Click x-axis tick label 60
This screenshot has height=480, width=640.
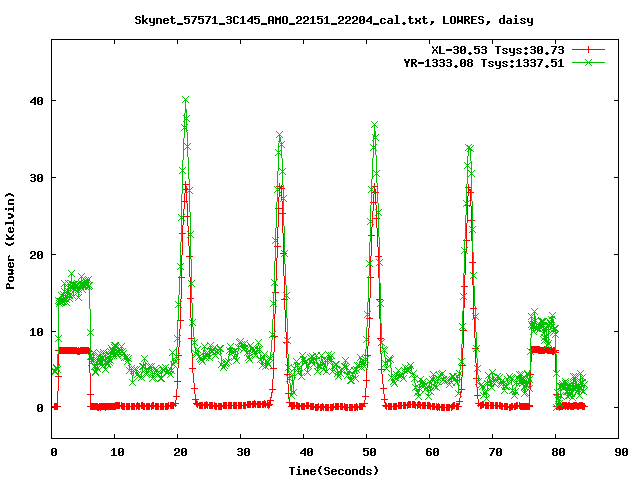432,452
